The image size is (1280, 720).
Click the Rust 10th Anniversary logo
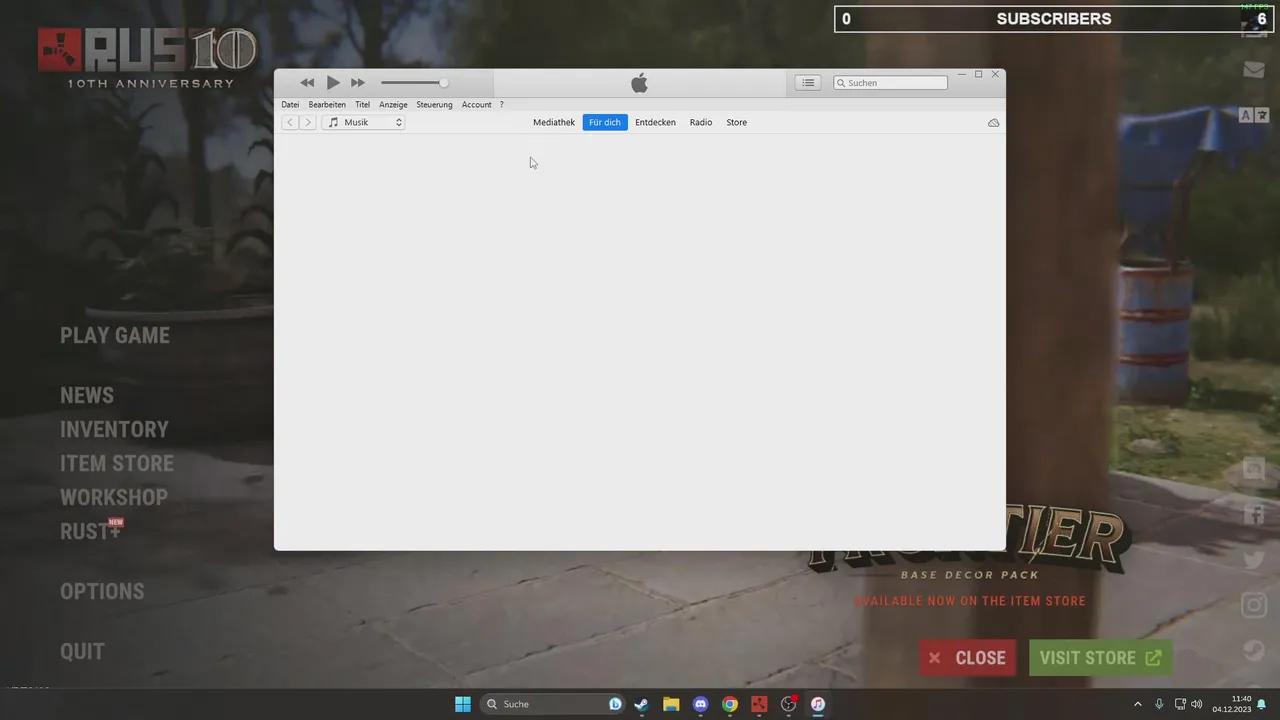point(147,58)
